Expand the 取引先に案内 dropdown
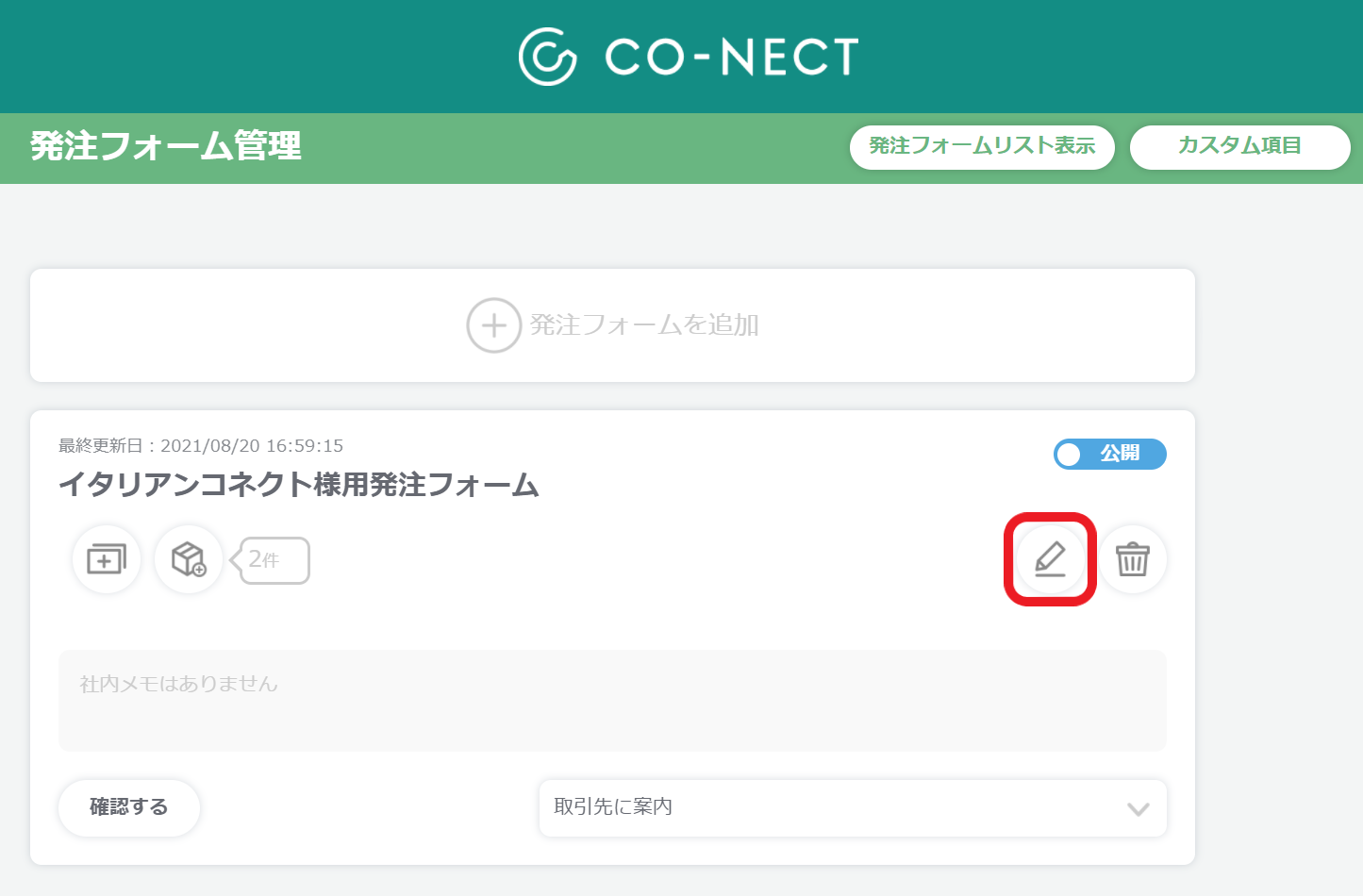 [853, 807]
